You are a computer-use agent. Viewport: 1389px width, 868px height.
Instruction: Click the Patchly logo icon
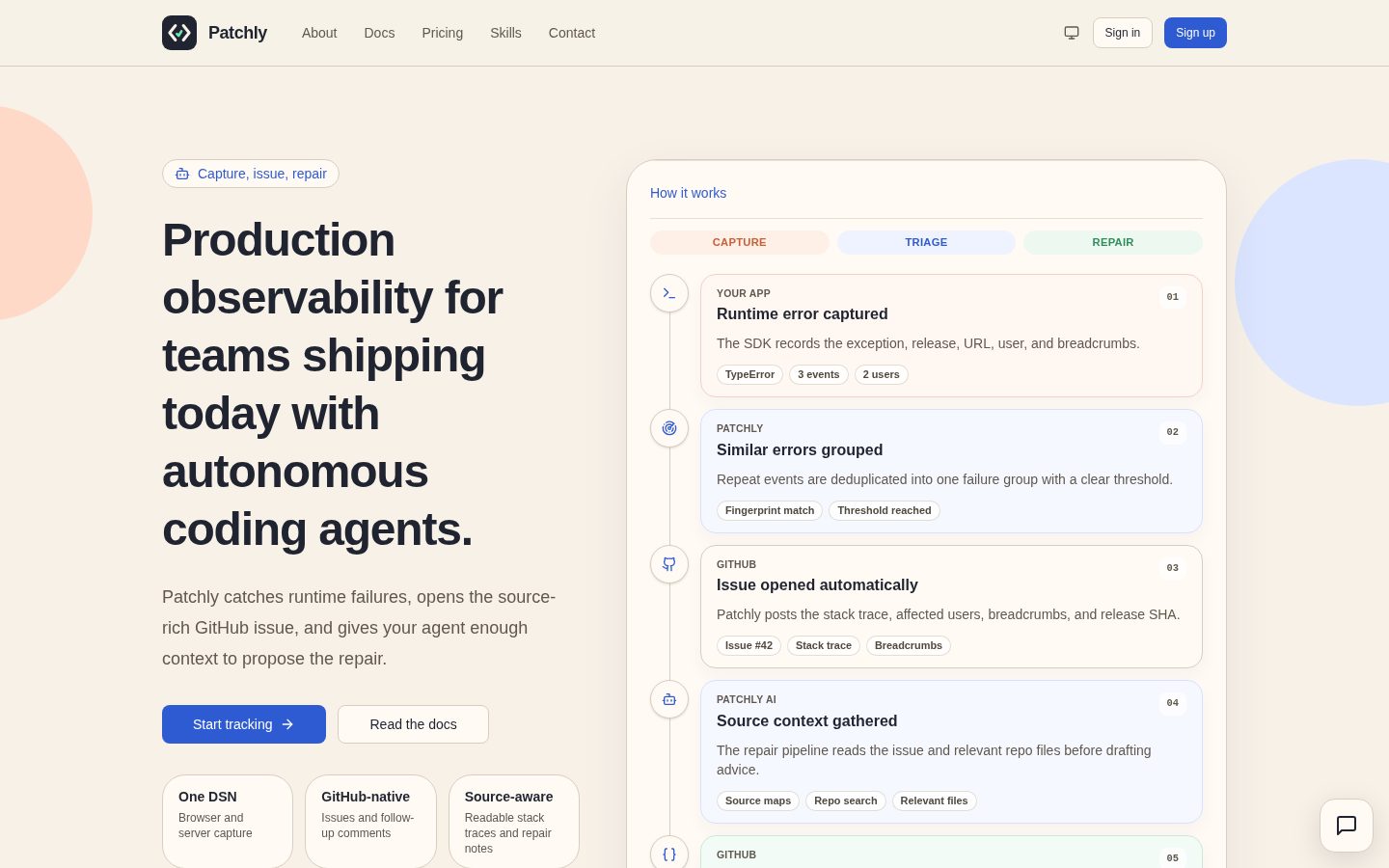point(179,33)
